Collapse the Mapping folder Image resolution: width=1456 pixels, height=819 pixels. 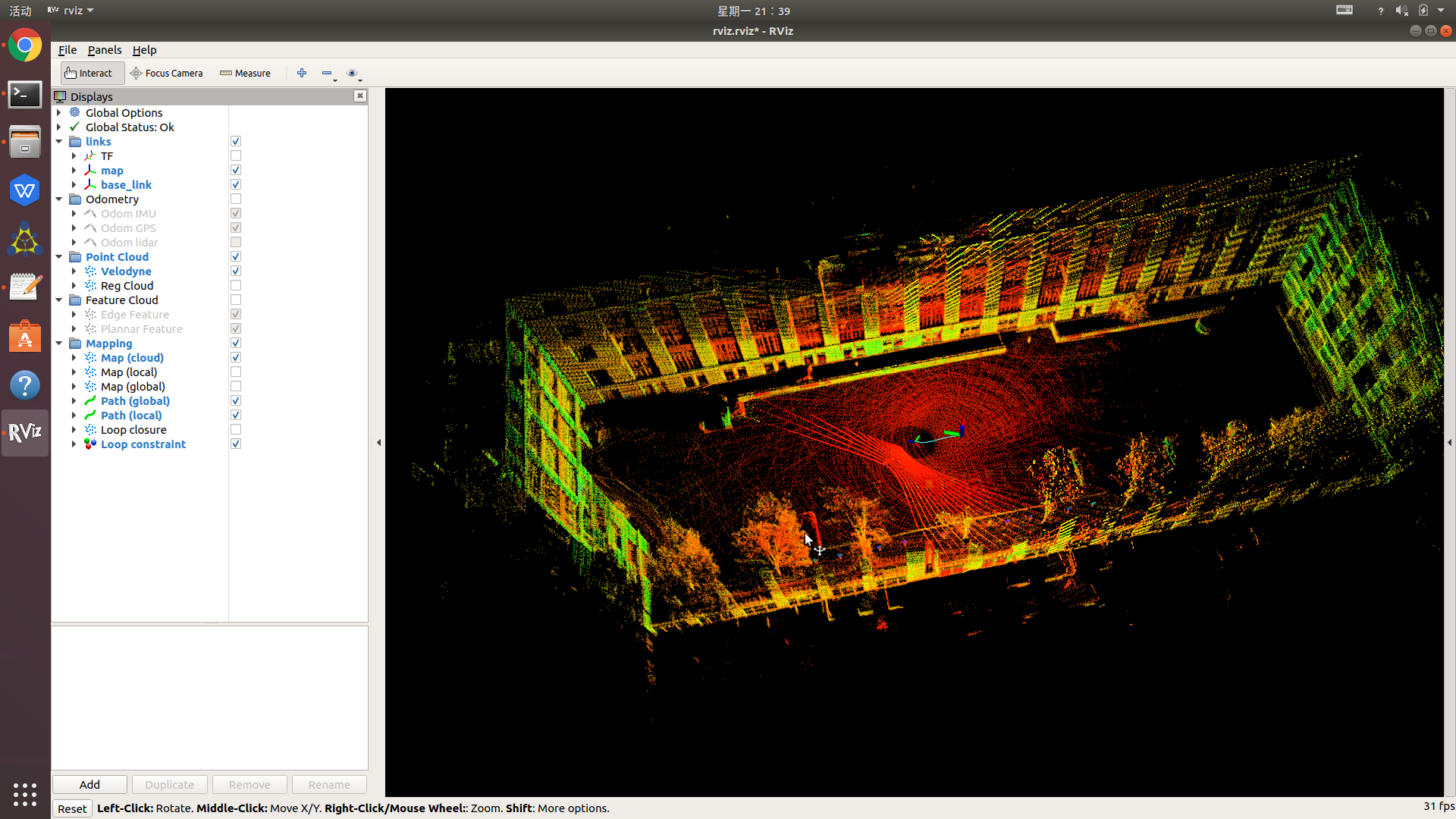(x=59, y=344)
